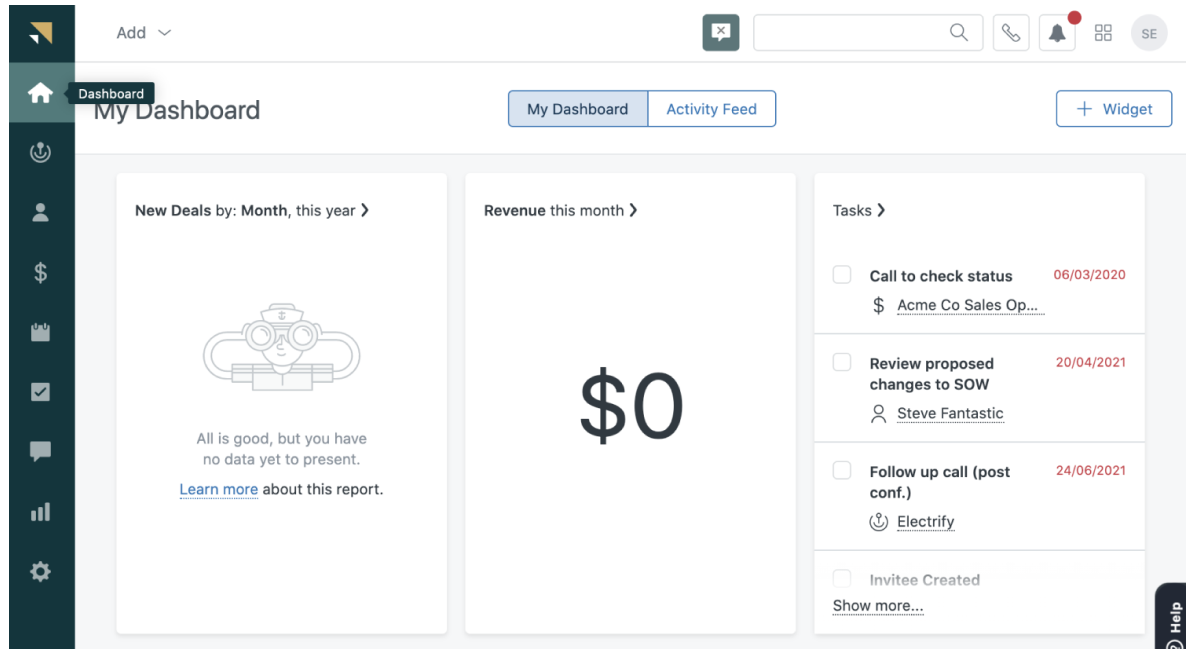The width and height of the screenshot is (1200, 649).
Task: Open the Electrify lead link
Action: coord(926,522)
